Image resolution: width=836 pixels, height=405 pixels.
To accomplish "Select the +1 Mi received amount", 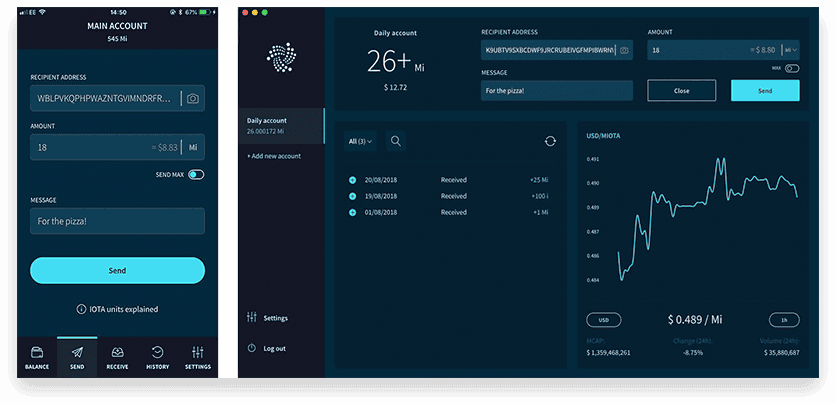I will pos(541,213).
